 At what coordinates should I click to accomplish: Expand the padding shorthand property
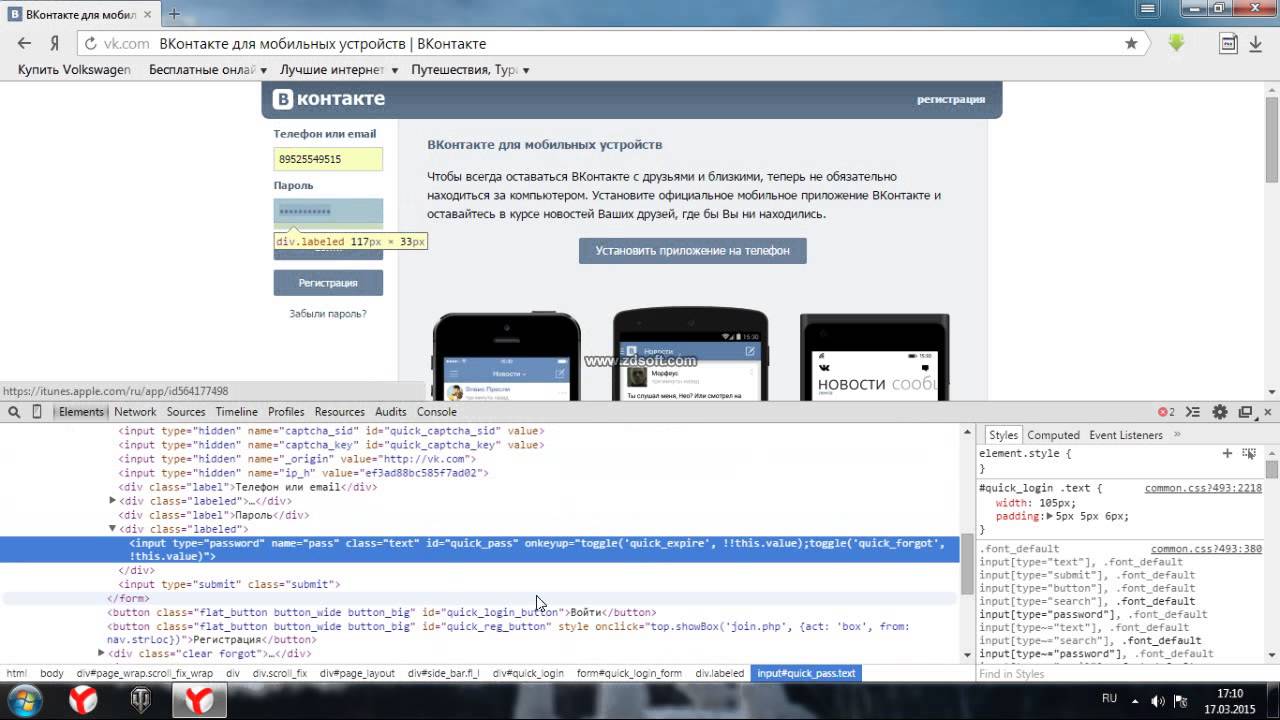tap(1050, 516)
